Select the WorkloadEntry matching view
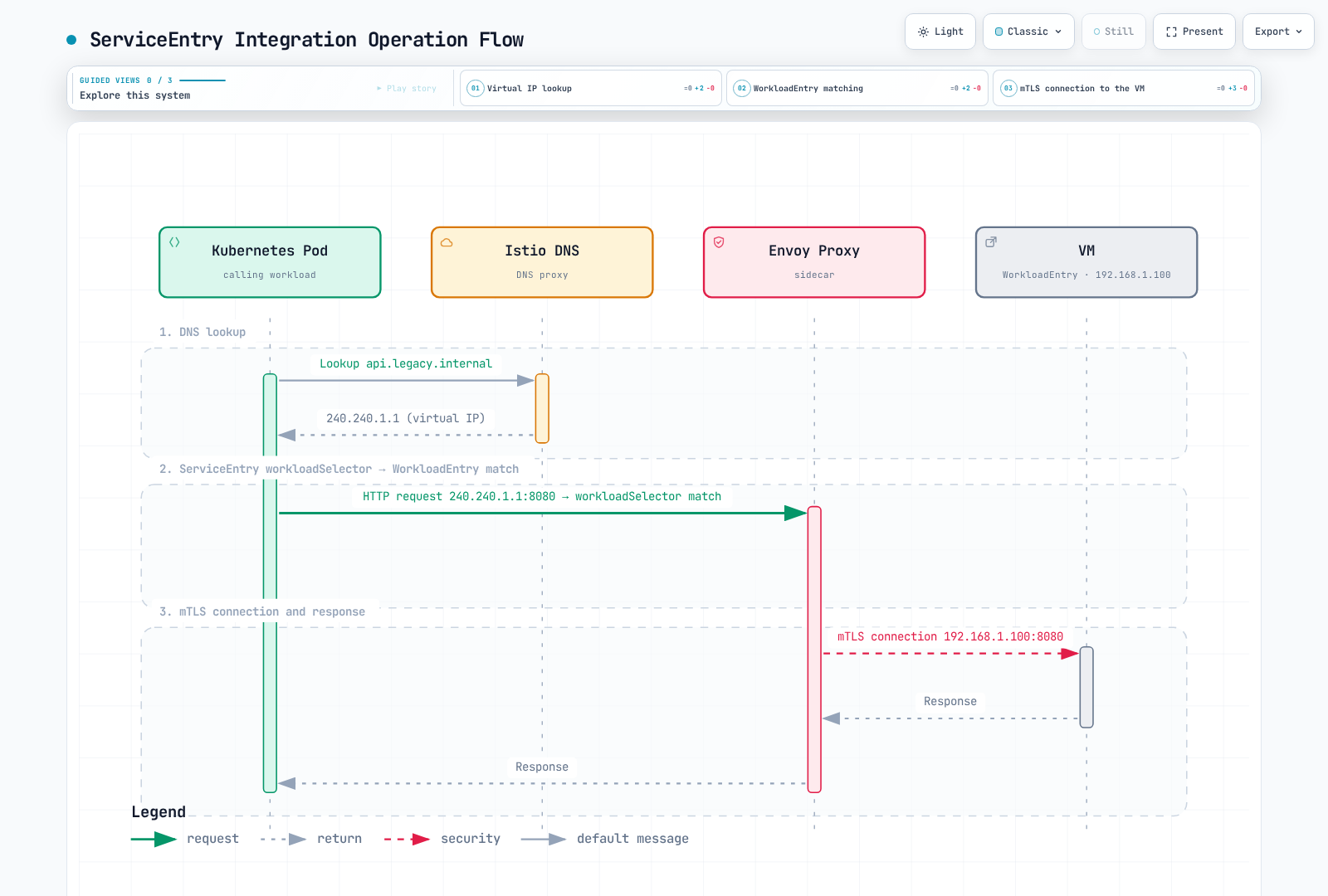Screen dimensions: 1328x896 tap(857, 88)
